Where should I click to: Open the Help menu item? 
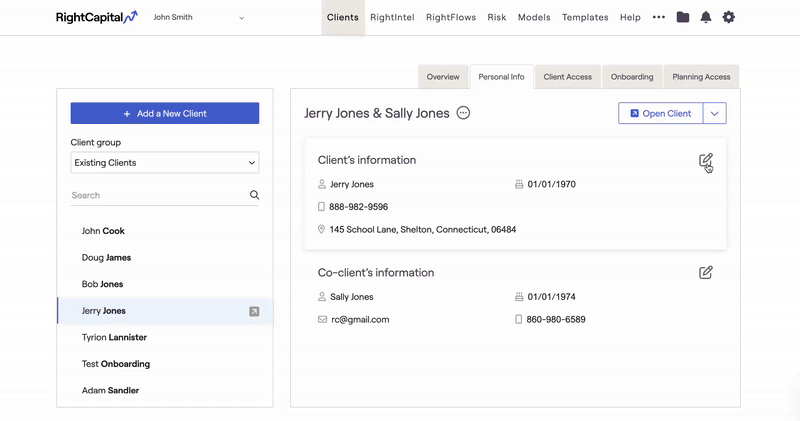(630, 17)
